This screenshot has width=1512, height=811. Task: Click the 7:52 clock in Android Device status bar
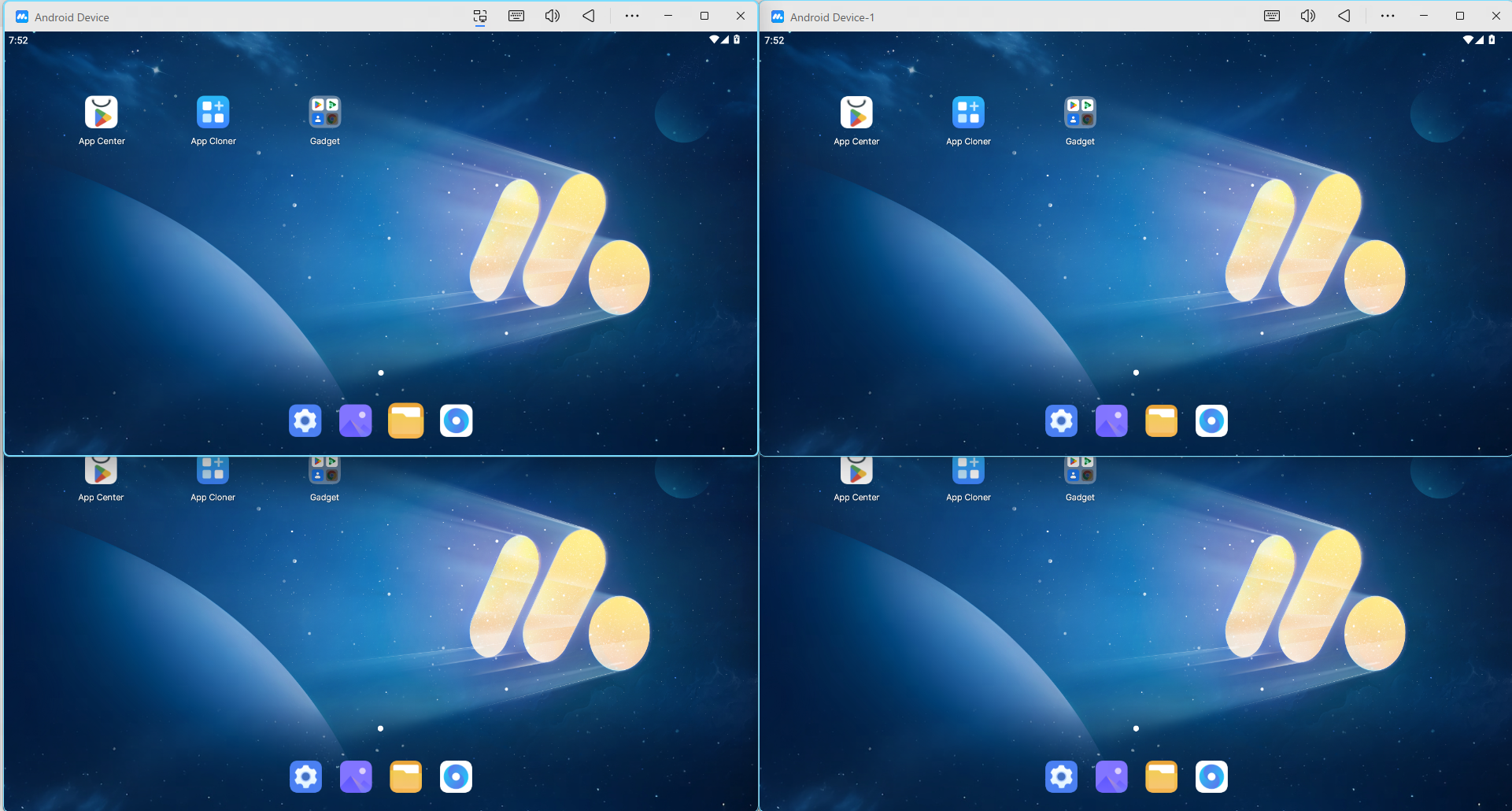(18, 40)
